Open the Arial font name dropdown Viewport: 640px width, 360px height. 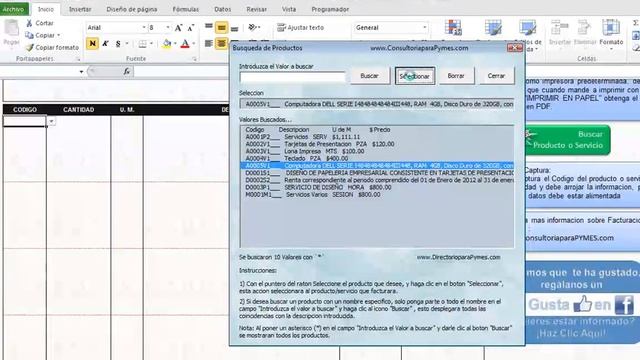click(x=144, y=27)
